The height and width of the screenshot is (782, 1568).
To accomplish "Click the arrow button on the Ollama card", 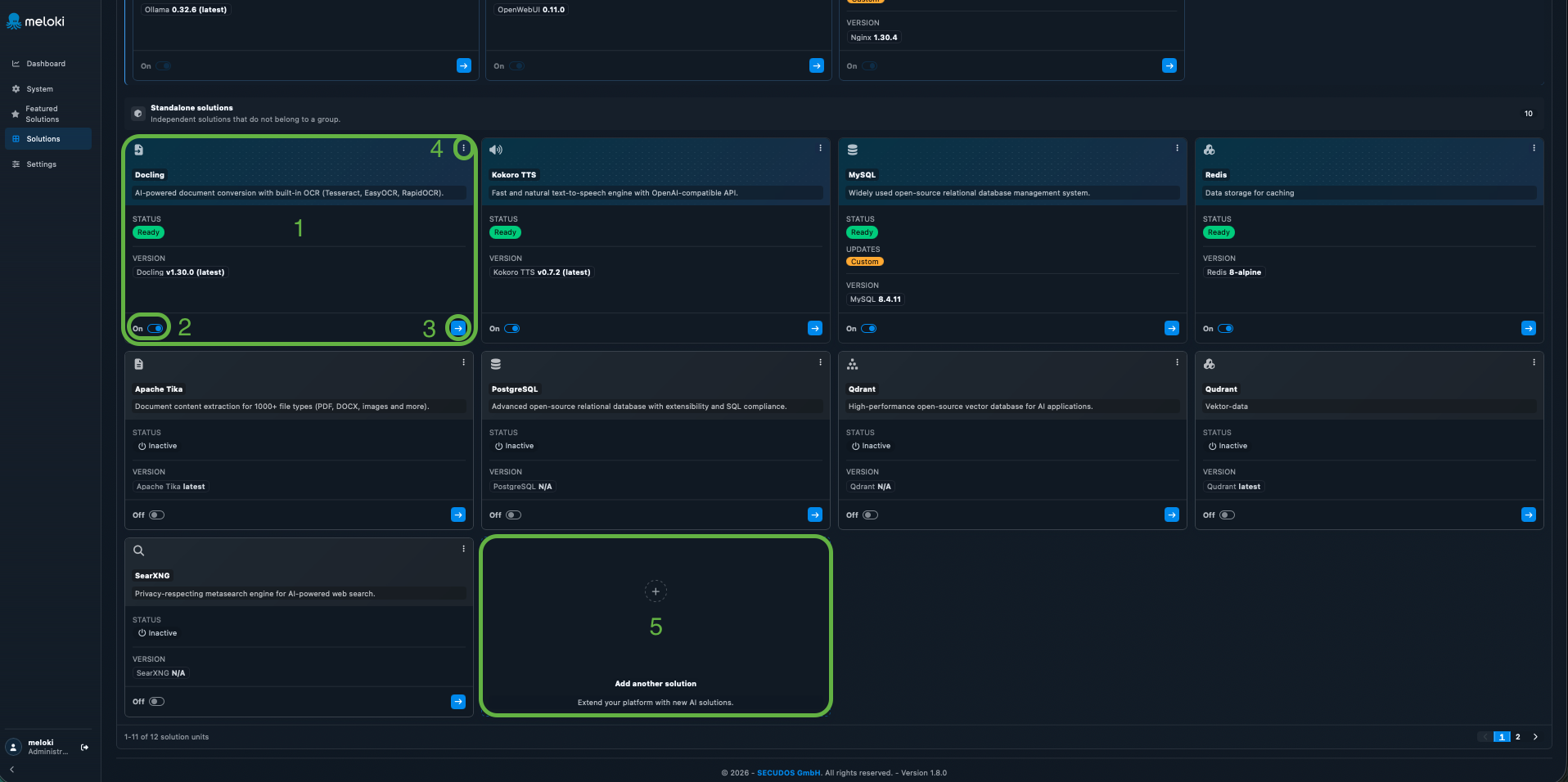I will point(464,65).
